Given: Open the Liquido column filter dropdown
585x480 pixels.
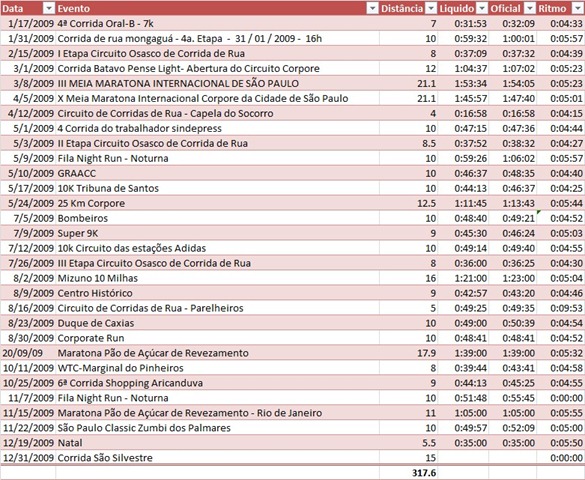Looking at the screenshot, I should 482,8.
